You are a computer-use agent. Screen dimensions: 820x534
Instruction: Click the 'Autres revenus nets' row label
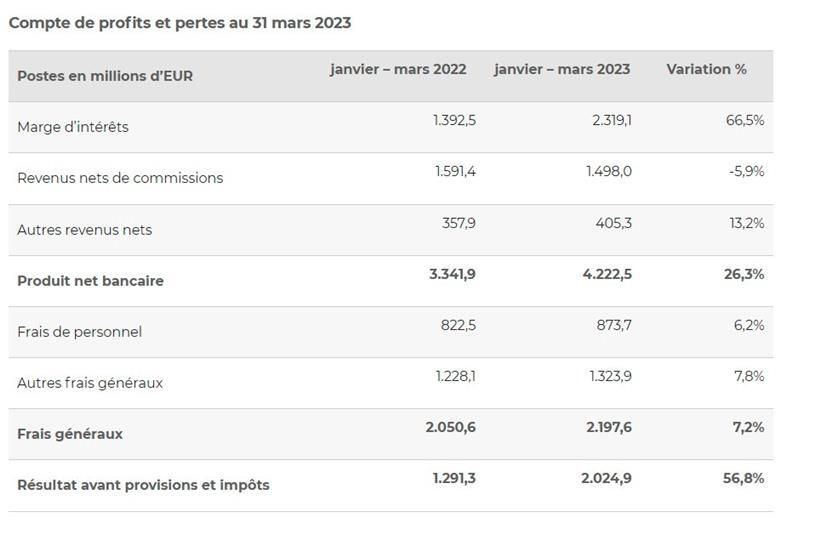tap(85, 229)
